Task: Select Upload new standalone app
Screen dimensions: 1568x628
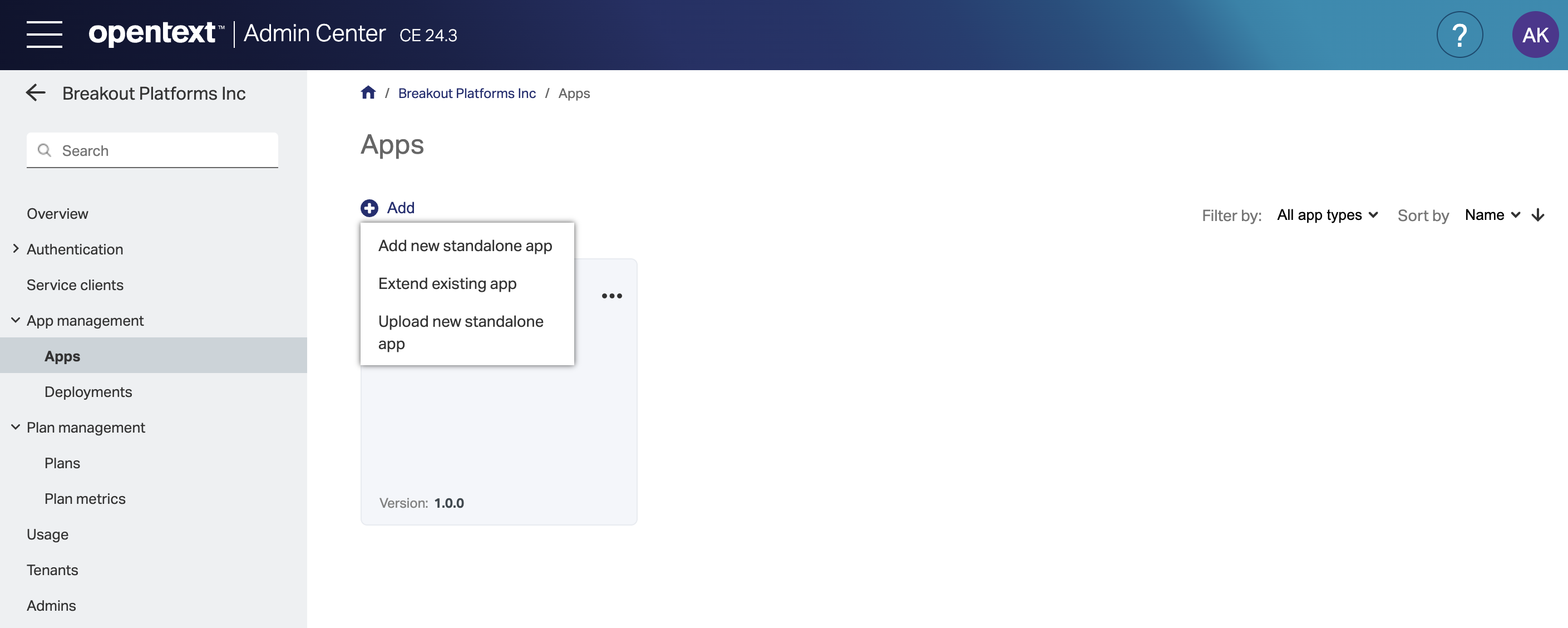Action: (x=461, y=332)
